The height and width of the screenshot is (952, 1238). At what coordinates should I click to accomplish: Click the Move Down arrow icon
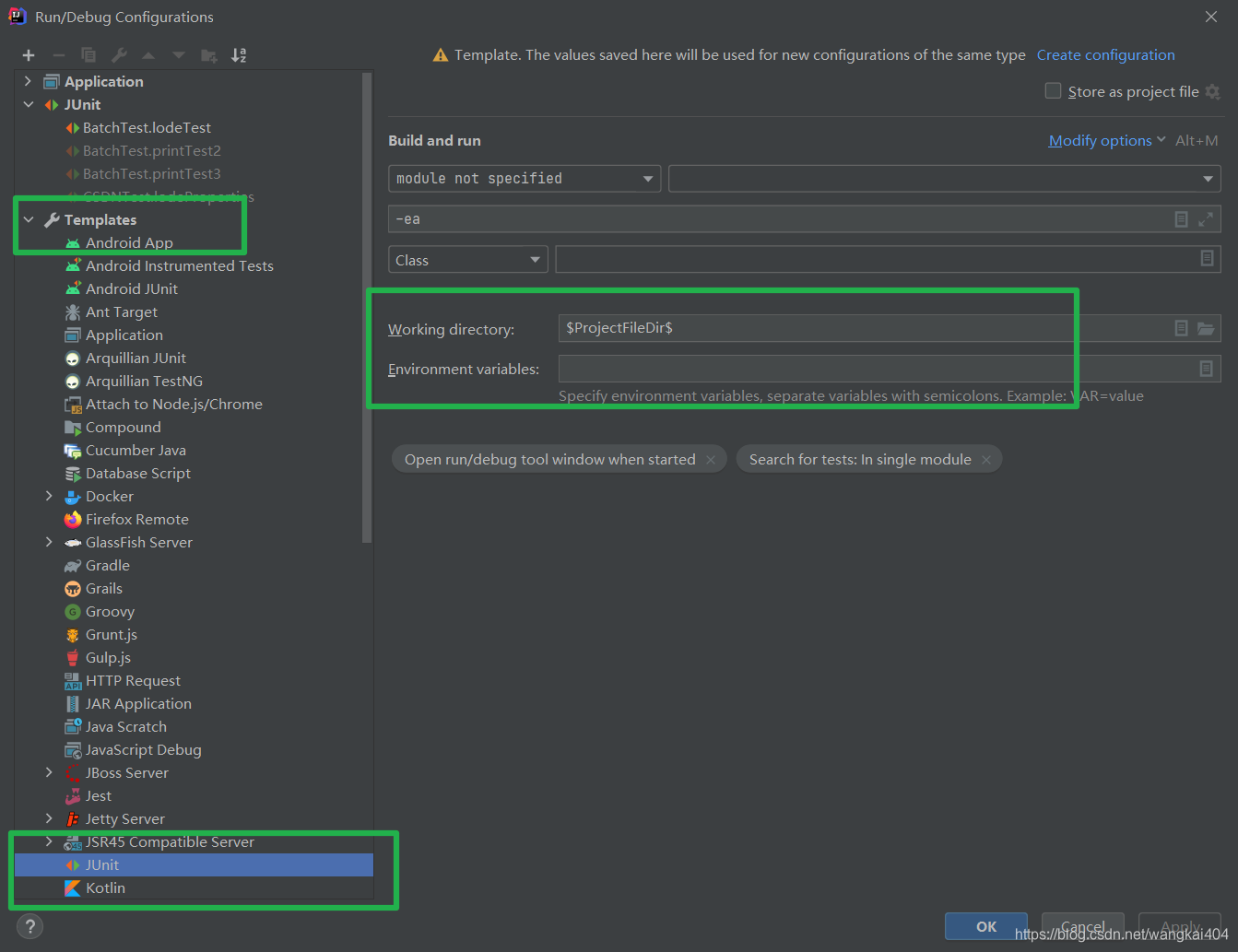(179, 55)
